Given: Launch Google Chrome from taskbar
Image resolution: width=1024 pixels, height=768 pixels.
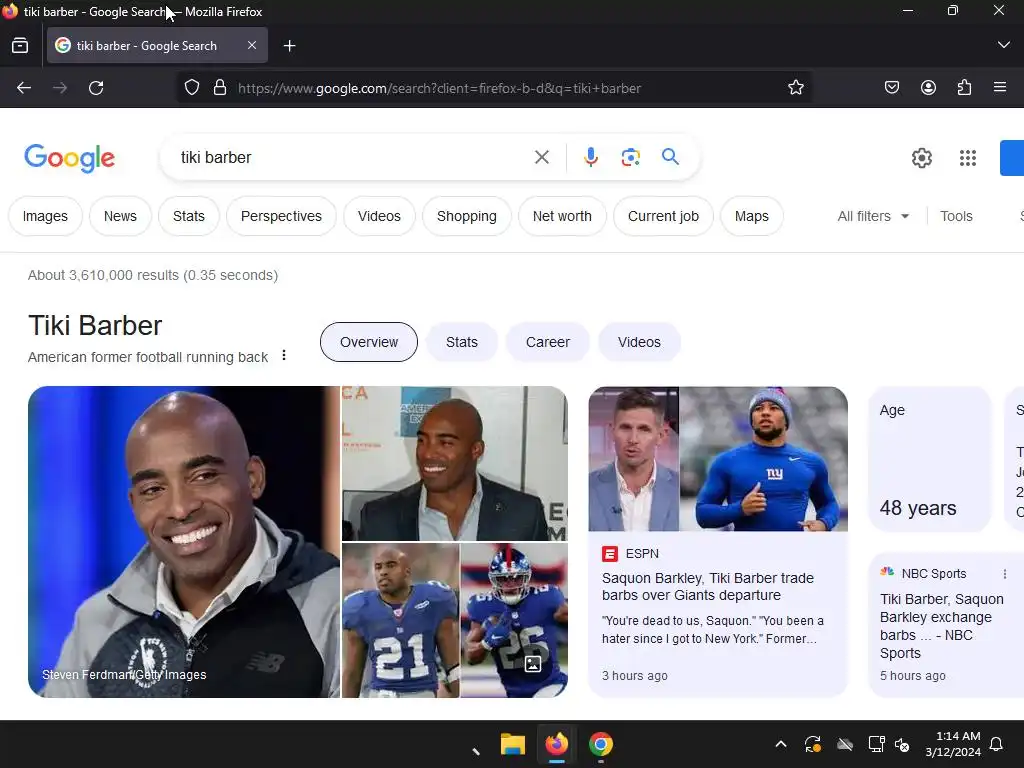Looking at the screenshot, I should click(600, 744).
